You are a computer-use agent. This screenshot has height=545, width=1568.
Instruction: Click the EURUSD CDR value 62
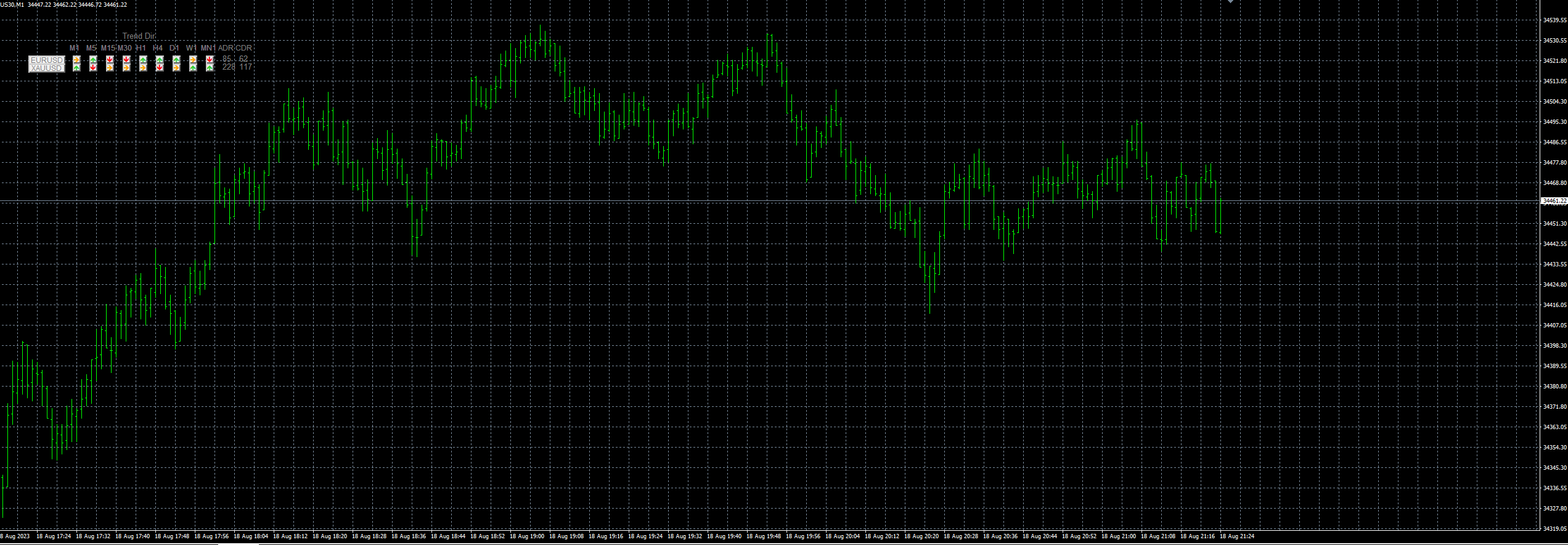click(243, 59)
